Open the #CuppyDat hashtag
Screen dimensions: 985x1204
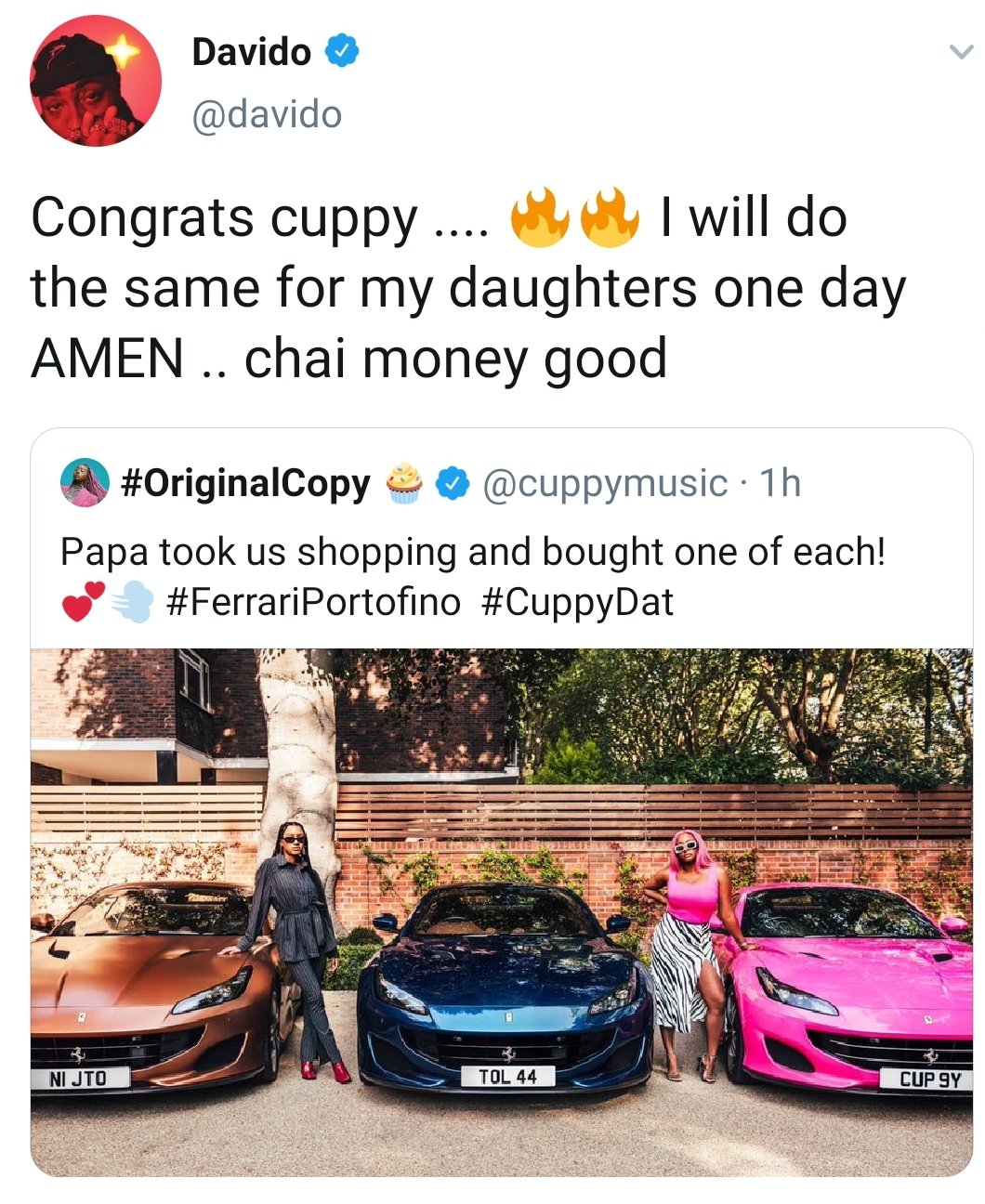pos(577,602)
